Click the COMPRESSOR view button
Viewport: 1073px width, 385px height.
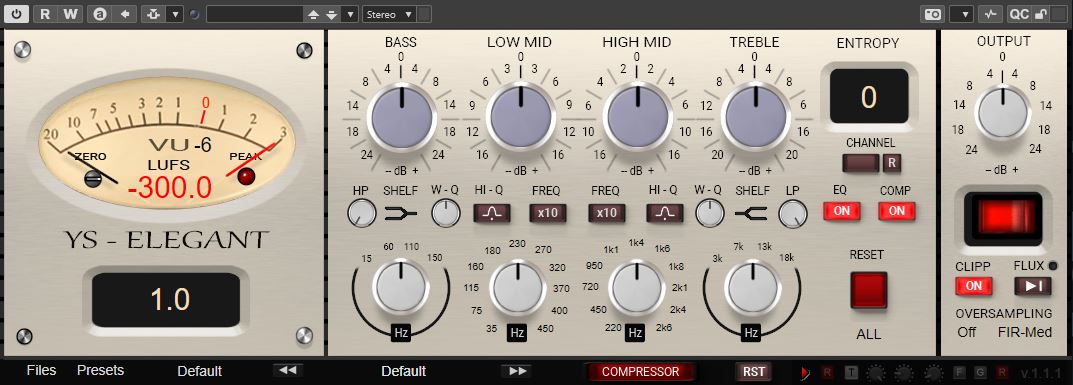coord(640,372)
